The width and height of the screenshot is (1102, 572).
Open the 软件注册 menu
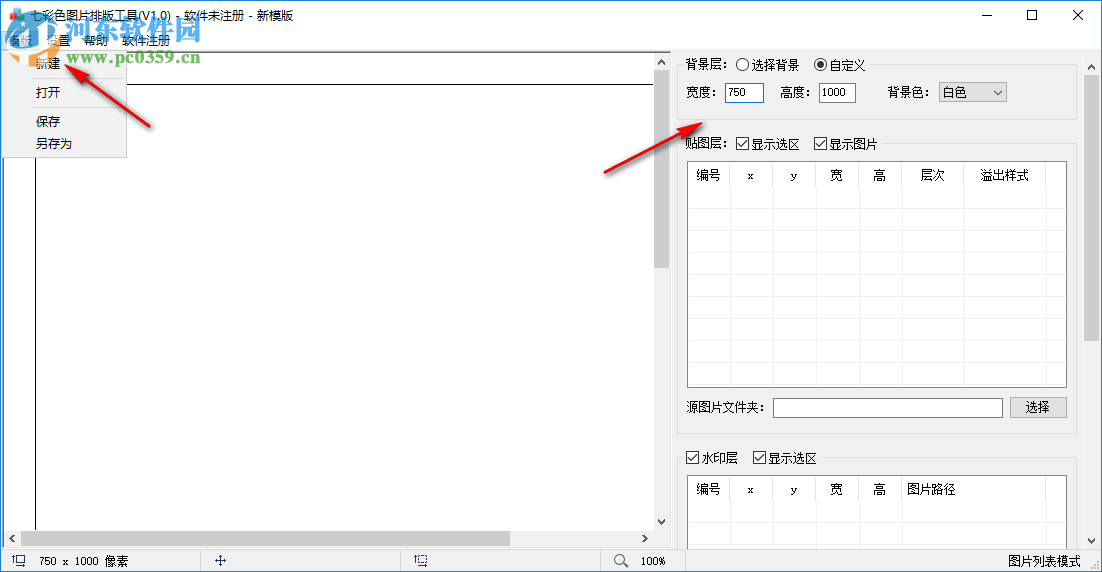pyautogui.click(x=145, y=41)
